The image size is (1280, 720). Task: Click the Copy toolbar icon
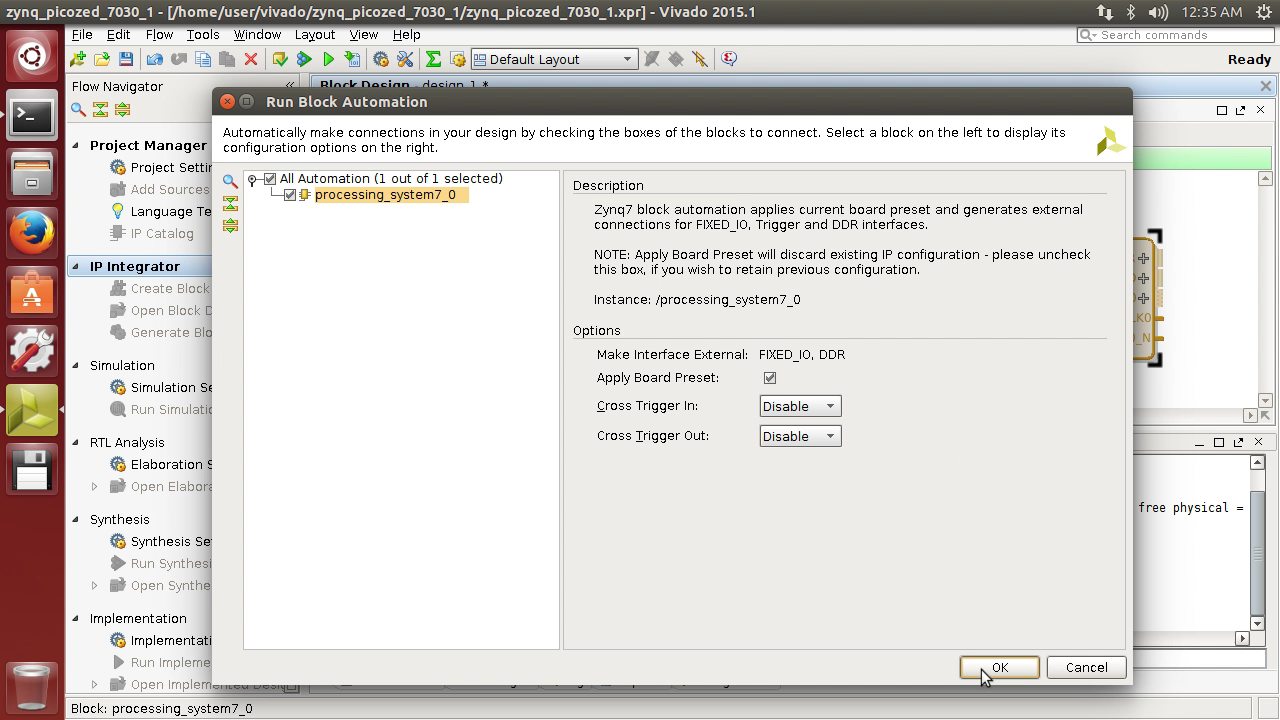[203, 59]
